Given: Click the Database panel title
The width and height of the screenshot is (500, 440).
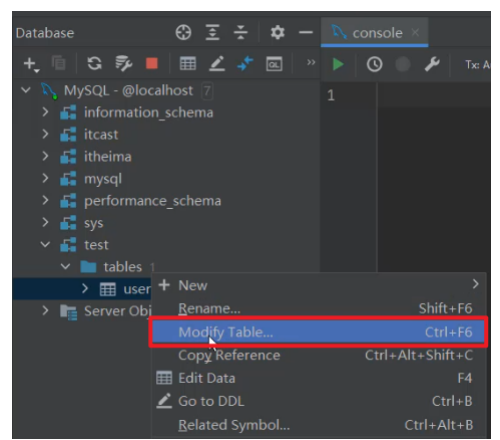Looking at the screenshot, I should click(45, 33).
